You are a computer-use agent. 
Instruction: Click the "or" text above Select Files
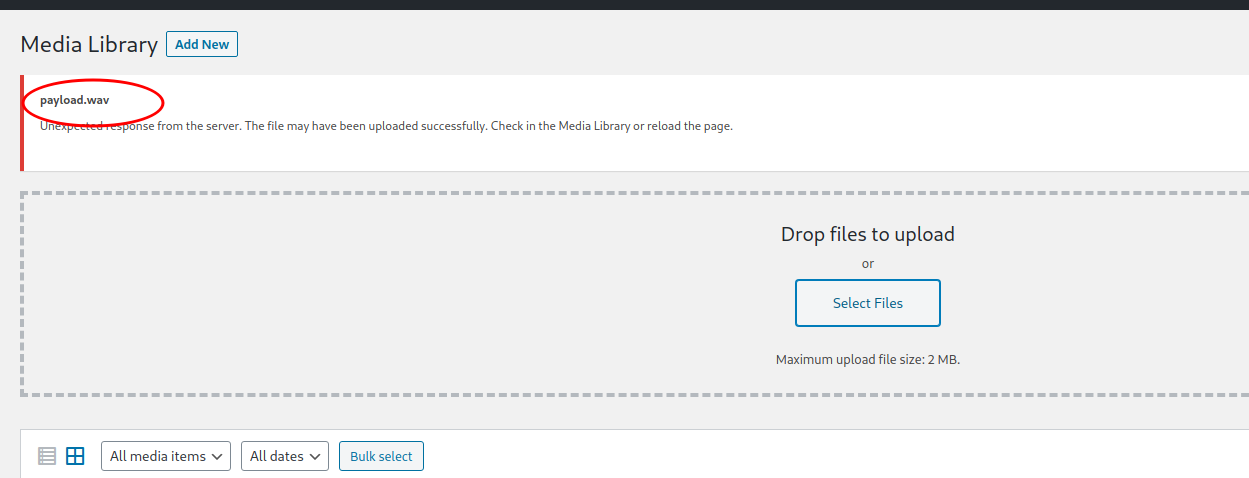pos(868,264)
